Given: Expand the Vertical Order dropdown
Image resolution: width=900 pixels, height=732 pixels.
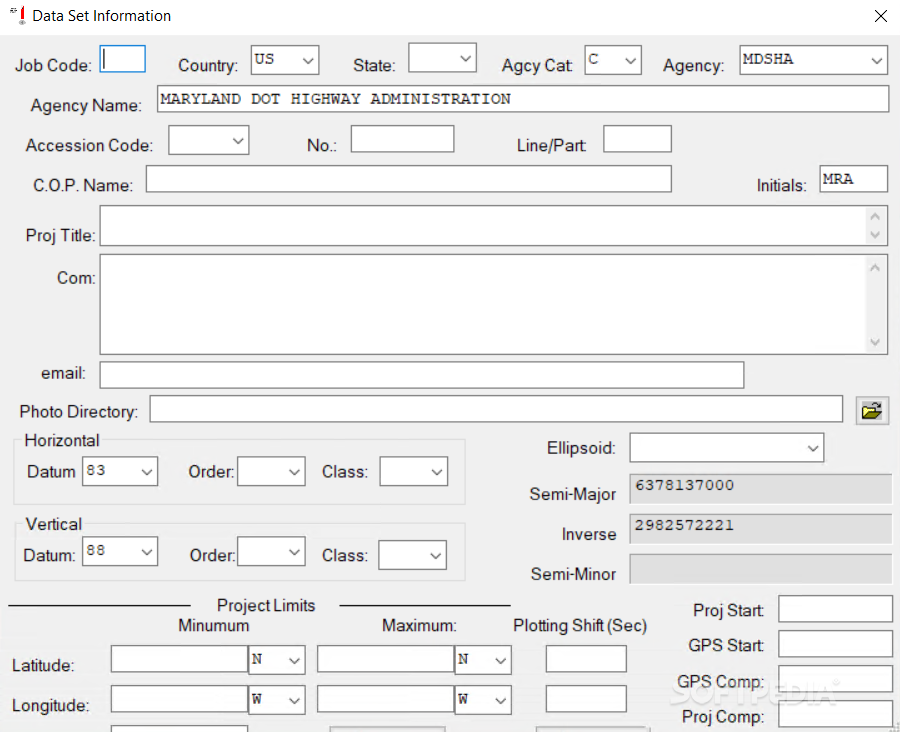Looking at the screenshot, I should click(x=271, y=551).
